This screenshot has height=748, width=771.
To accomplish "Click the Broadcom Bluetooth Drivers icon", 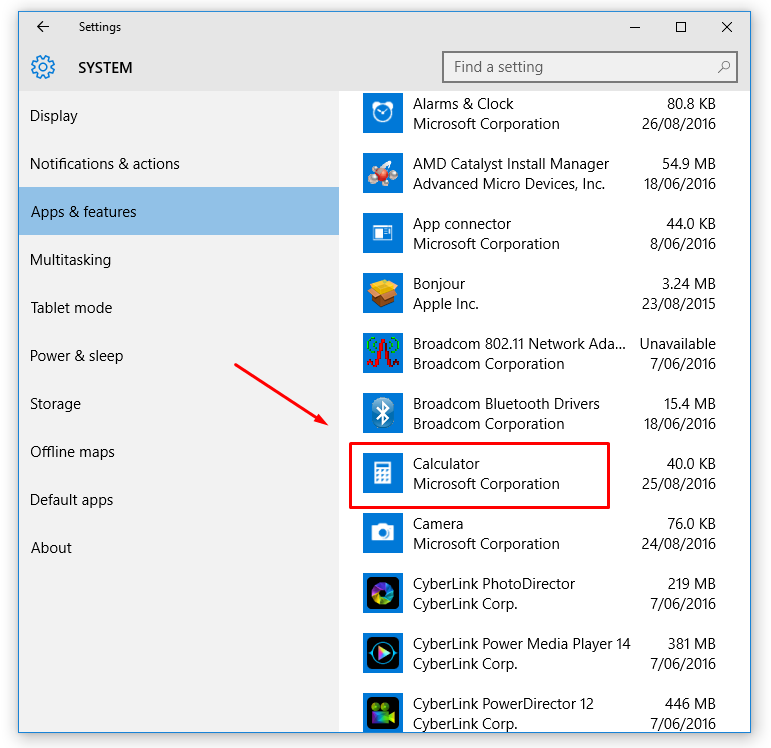I will (x=382, y=414).
